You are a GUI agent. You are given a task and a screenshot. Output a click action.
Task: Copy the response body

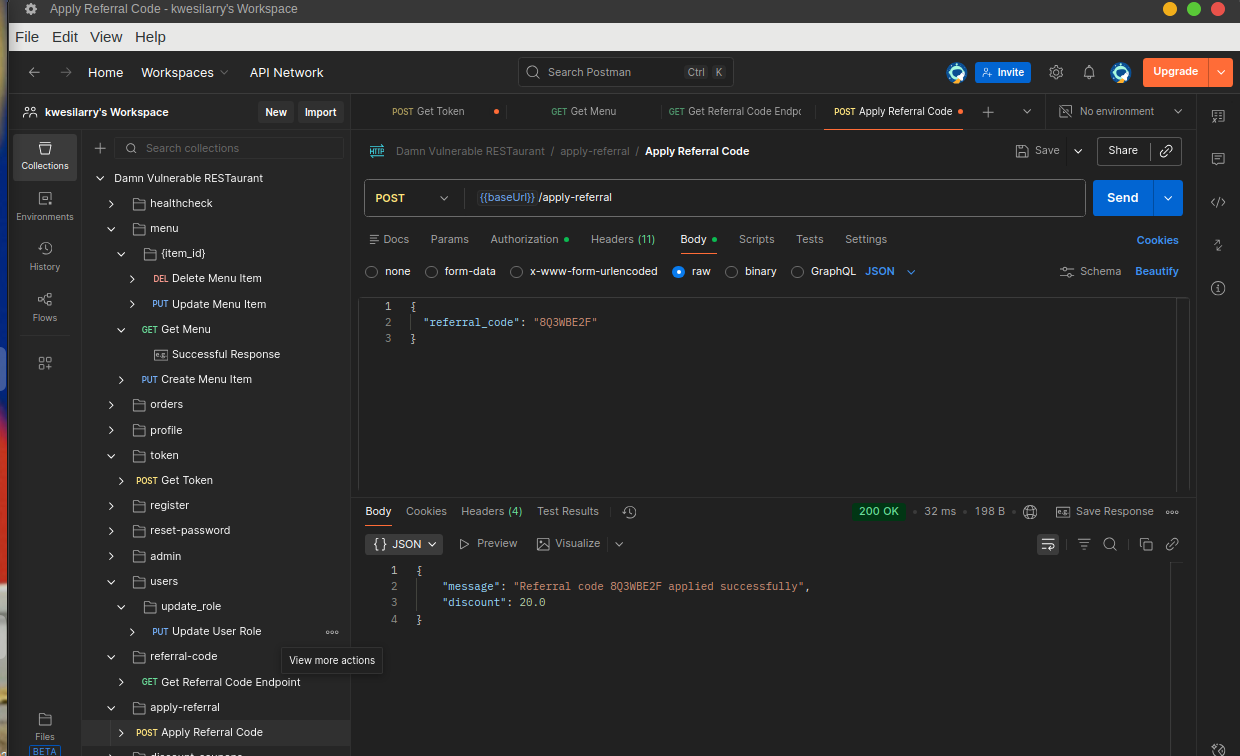pyautogui.click(x=1145, y=543)
